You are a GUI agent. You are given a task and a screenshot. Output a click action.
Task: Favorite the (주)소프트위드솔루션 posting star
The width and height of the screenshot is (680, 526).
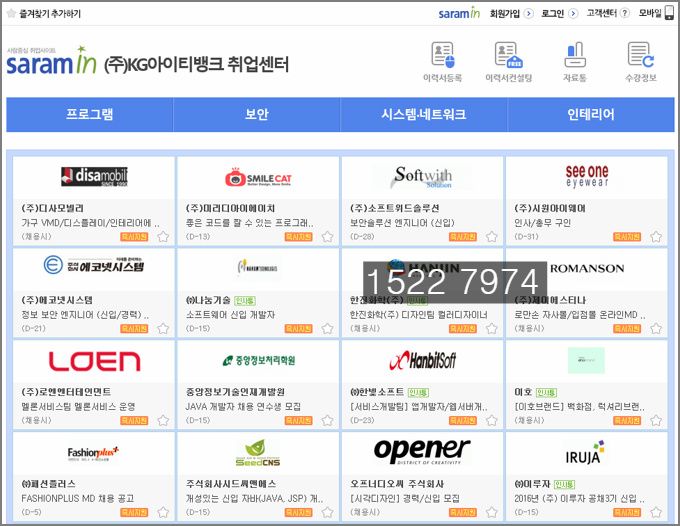click(x=491, y=237)
